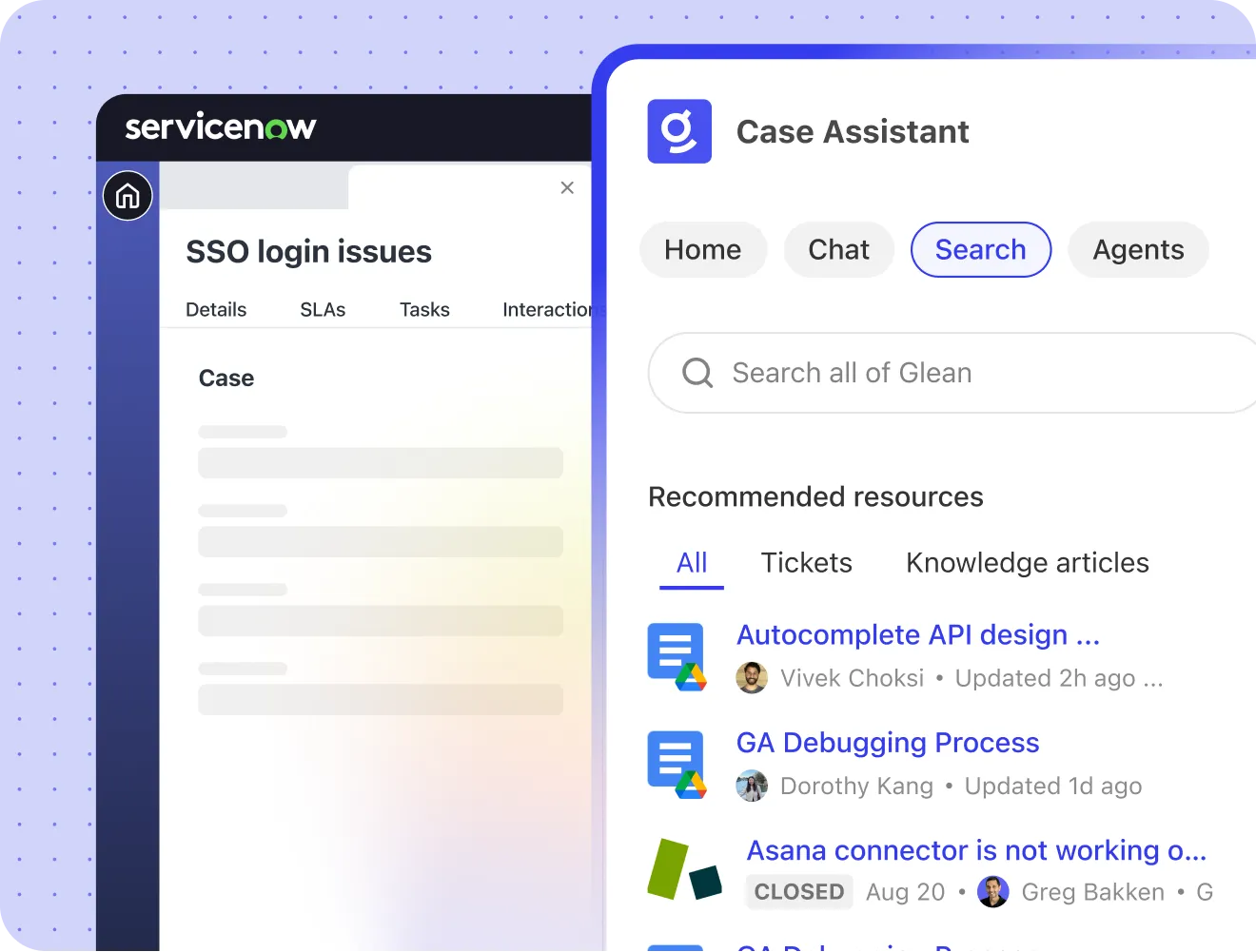Image resolution: width=1256 pixels, height=952 pixels.
Task: Click the SSO login issues heading
Action: coord(309,252)
